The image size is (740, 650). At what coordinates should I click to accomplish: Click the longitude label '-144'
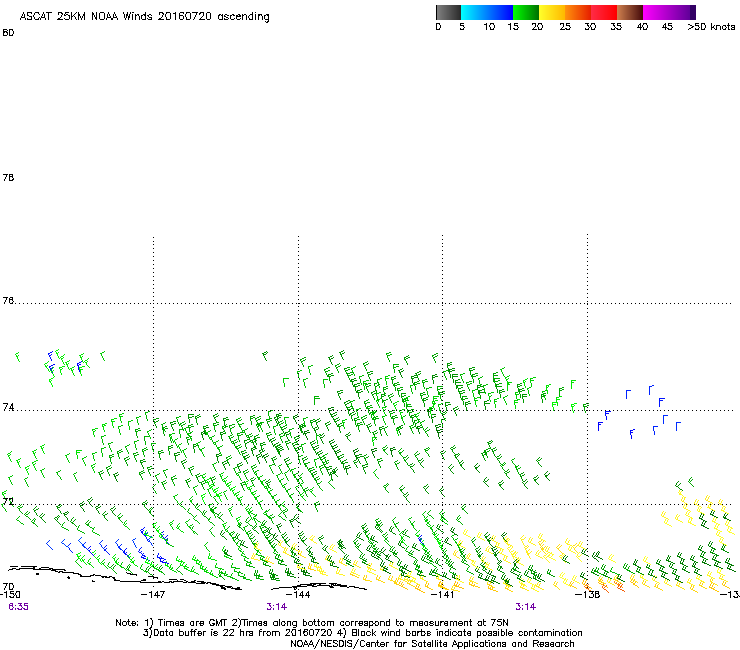coord(298,594)
